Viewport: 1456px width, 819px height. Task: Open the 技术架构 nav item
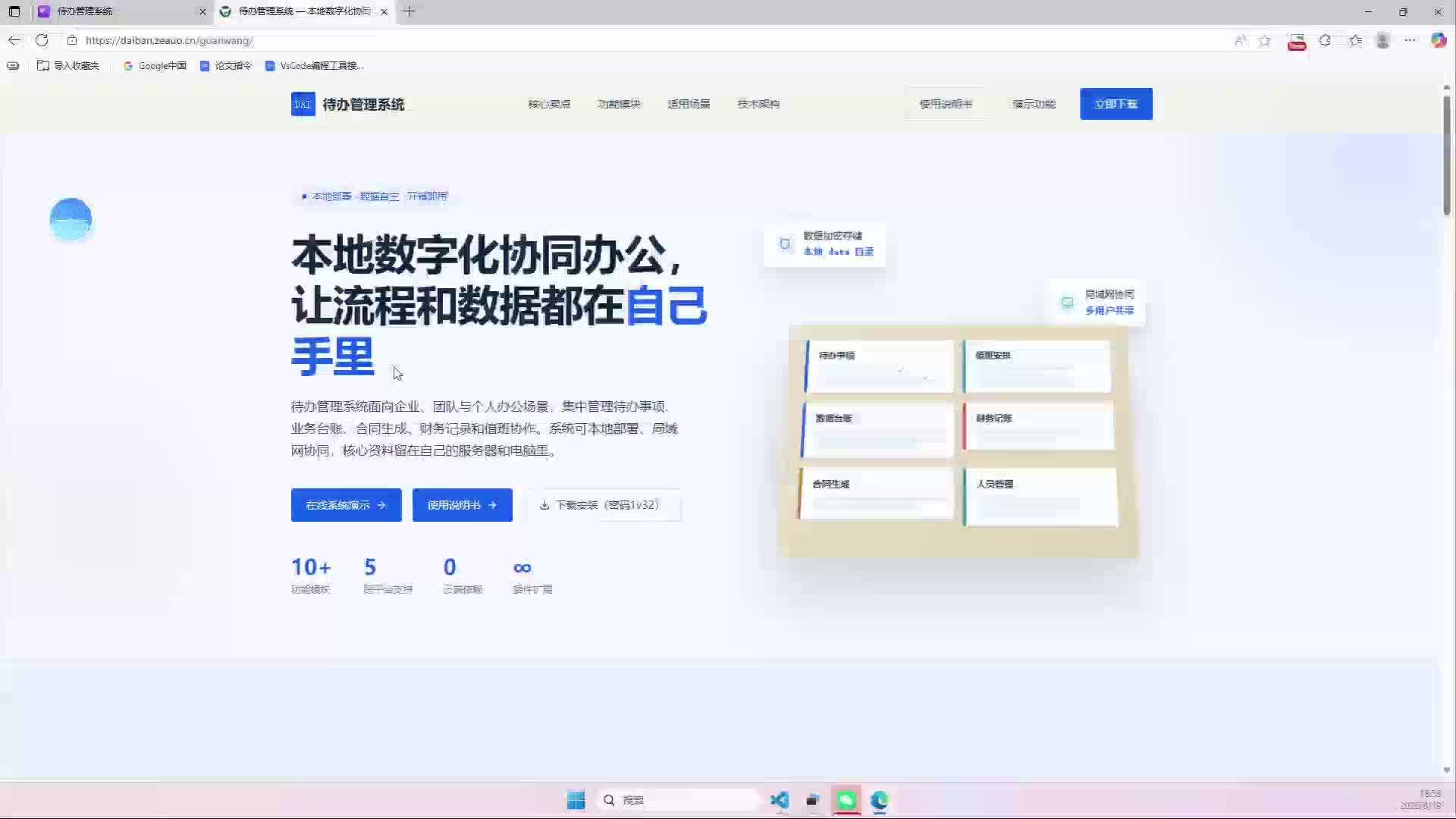(758, 104)
